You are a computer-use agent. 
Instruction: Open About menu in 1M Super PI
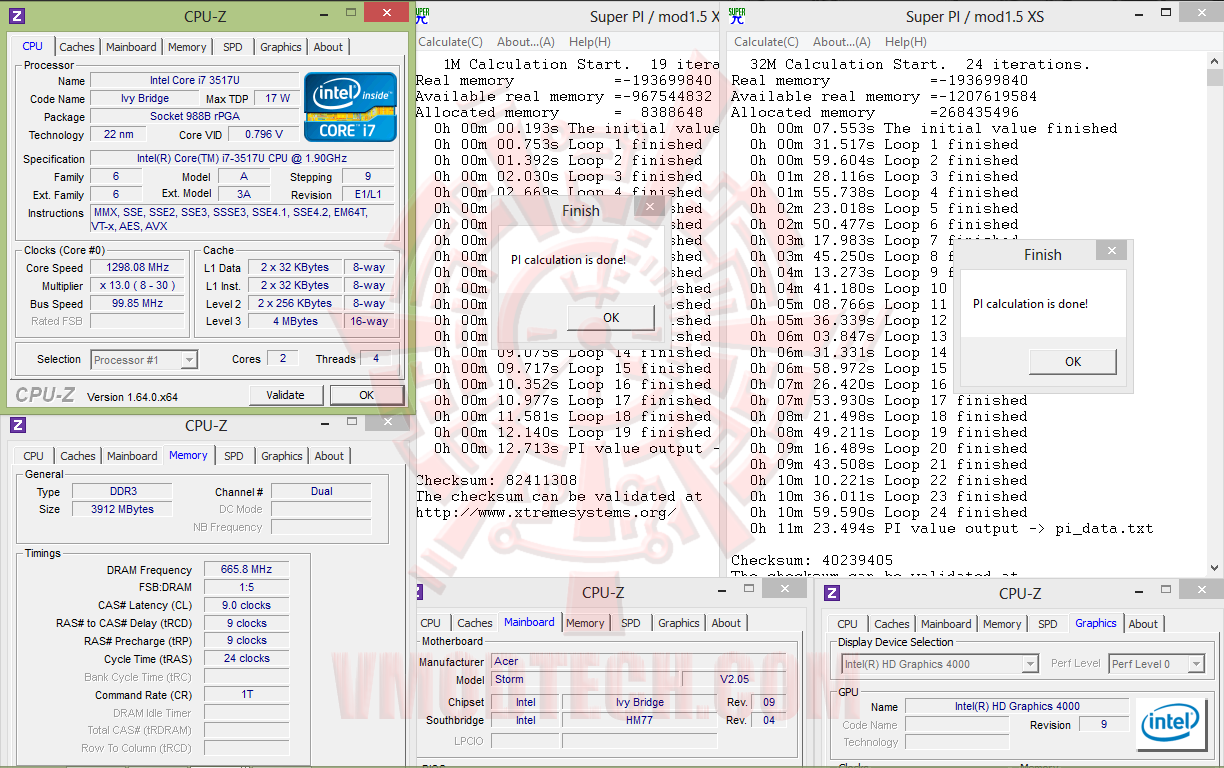click(x=526, y=42)
